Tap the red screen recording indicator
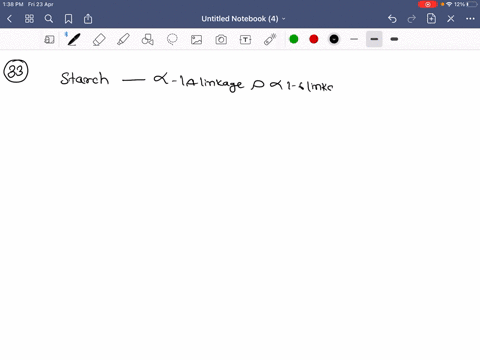The height and width of the screenshot is (360, 480). click(428, 4)
